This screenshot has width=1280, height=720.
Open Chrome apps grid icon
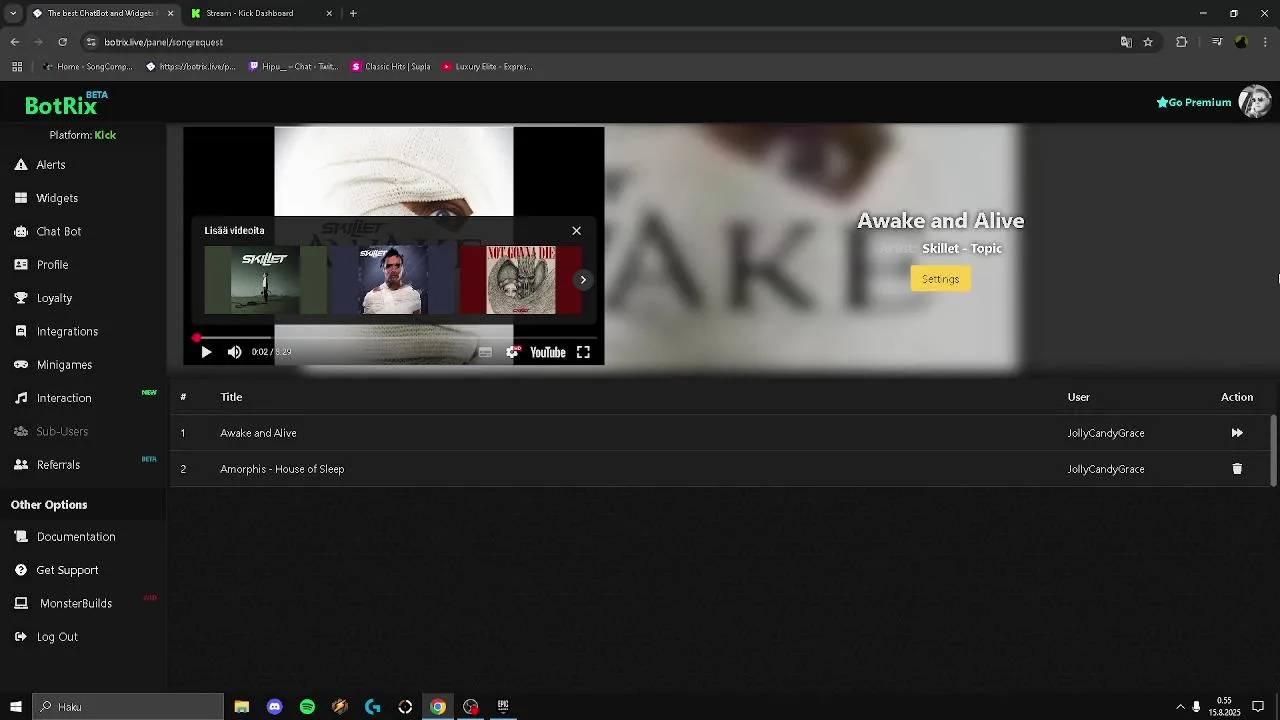click(x=17, y=67)
